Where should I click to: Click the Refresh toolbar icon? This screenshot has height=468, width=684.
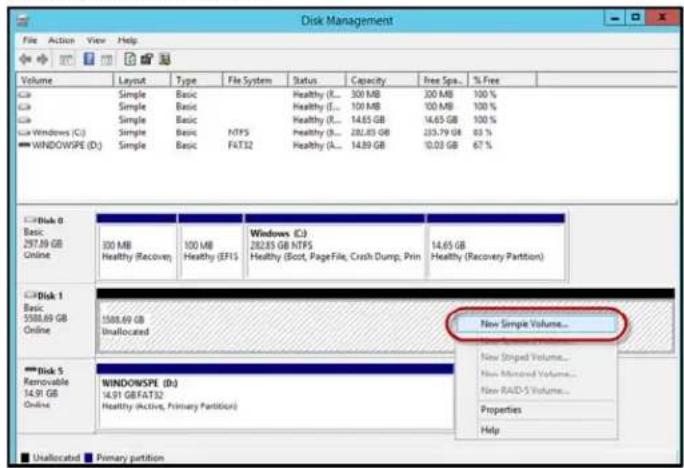click(x=130, y=59)
